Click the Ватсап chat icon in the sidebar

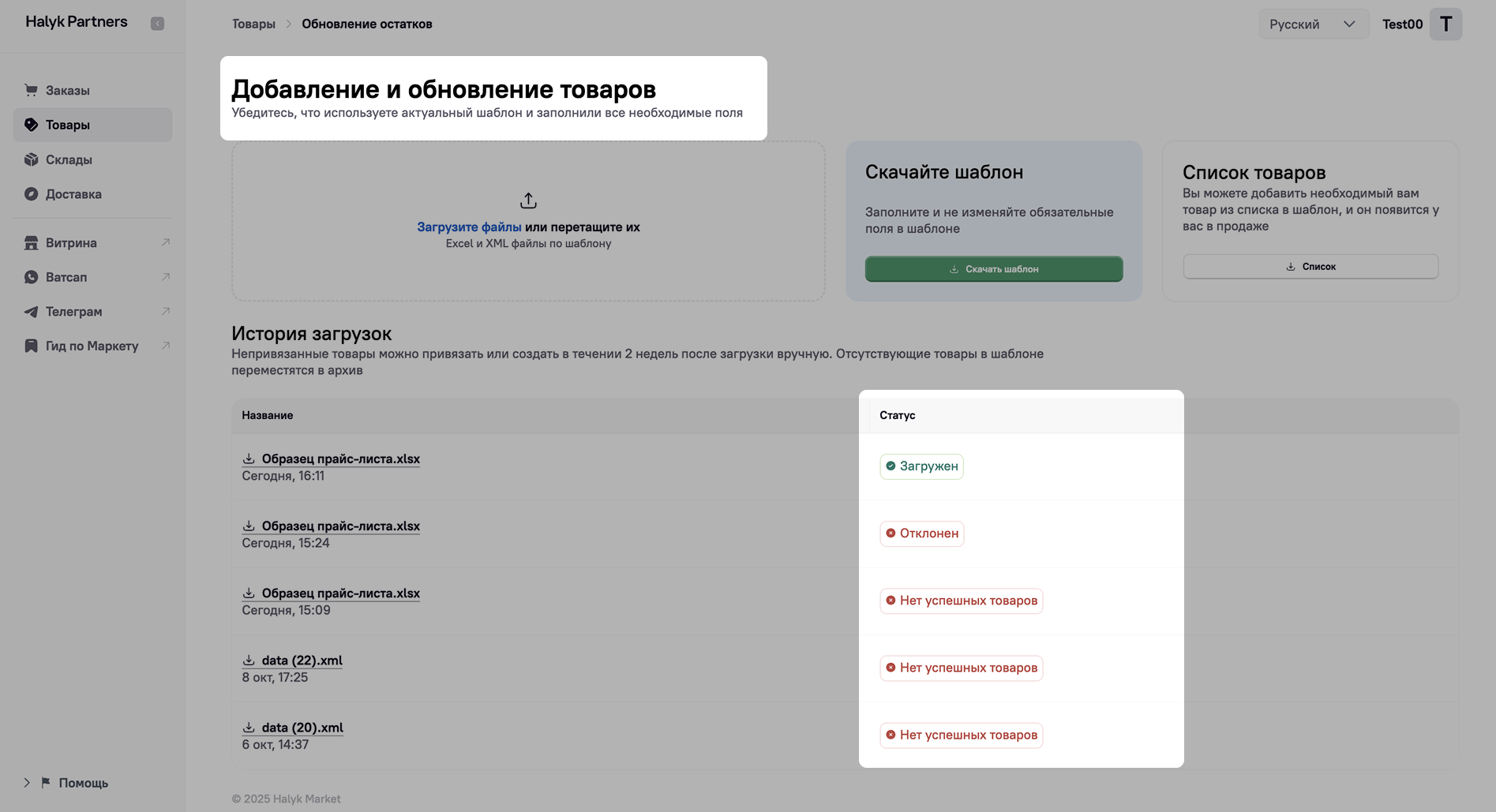[x=31, y=277]
